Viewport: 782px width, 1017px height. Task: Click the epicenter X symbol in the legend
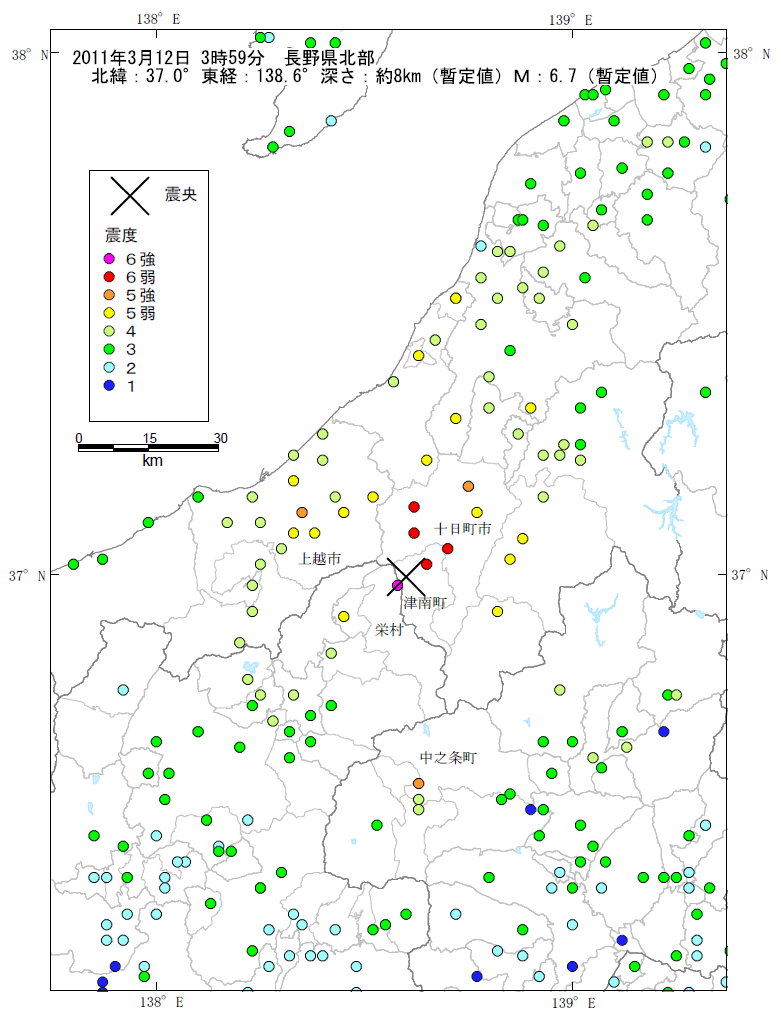click(x=130, y=196)
